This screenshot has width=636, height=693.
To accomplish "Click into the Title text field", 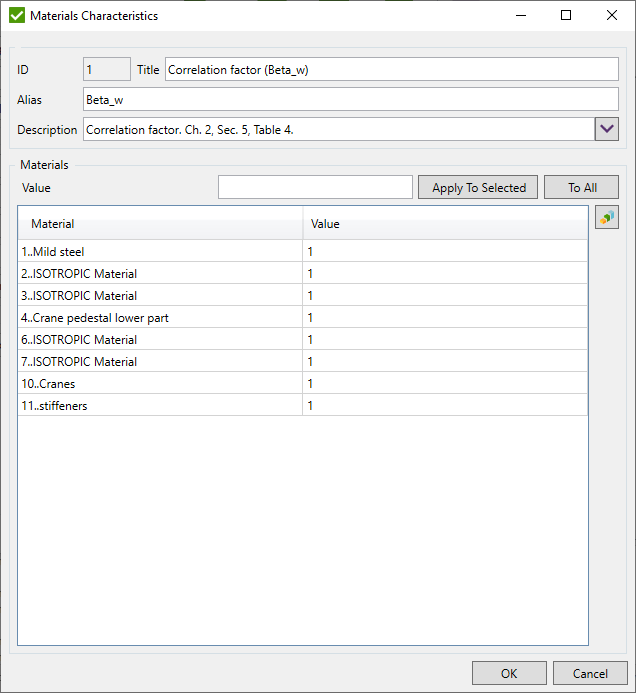I will (x=391, y=69).
